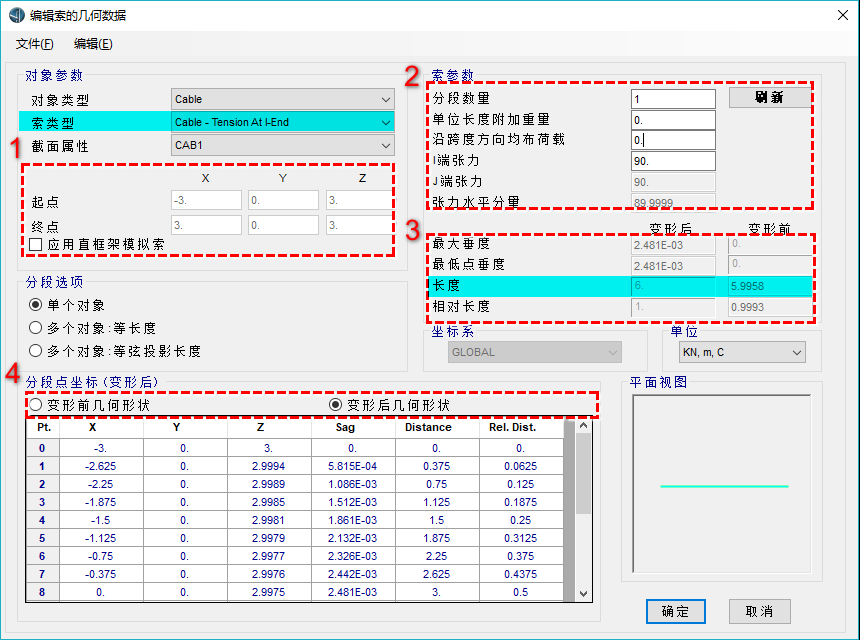Click the table scrollbar down arrow
The width and height of the screenshot is (860, 640).
[x=584, y=593]
